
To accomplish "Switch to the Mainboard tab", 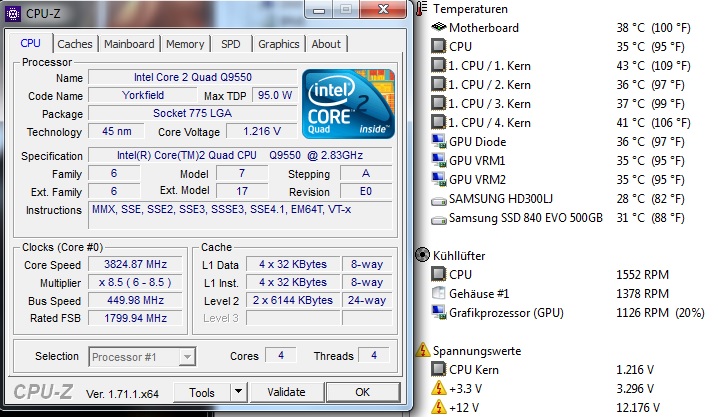I will (x=129, y=44).
